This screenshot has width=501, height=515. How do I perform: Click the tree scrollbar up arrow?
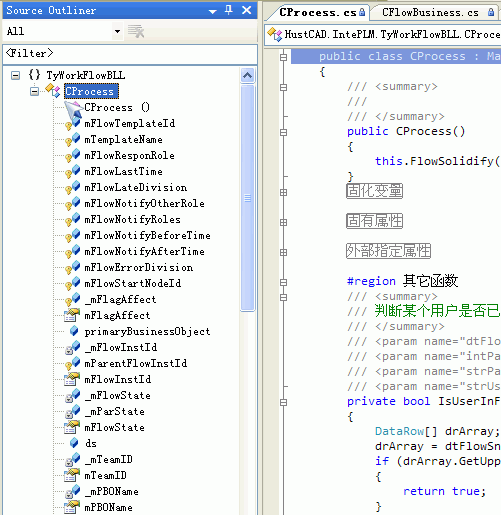tap(247, 75)
